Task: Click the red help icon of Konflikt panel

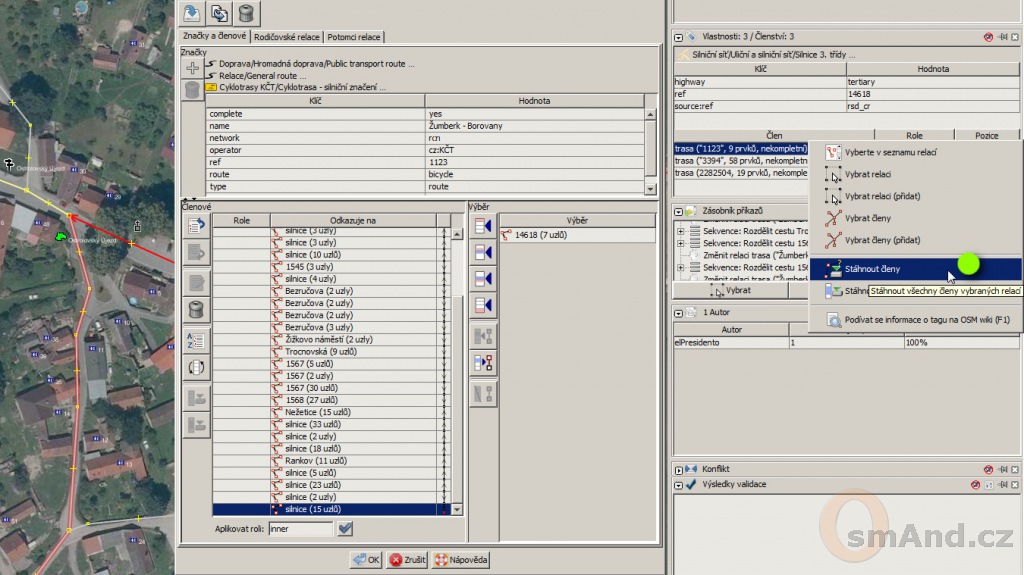Action: pos(988,469)
